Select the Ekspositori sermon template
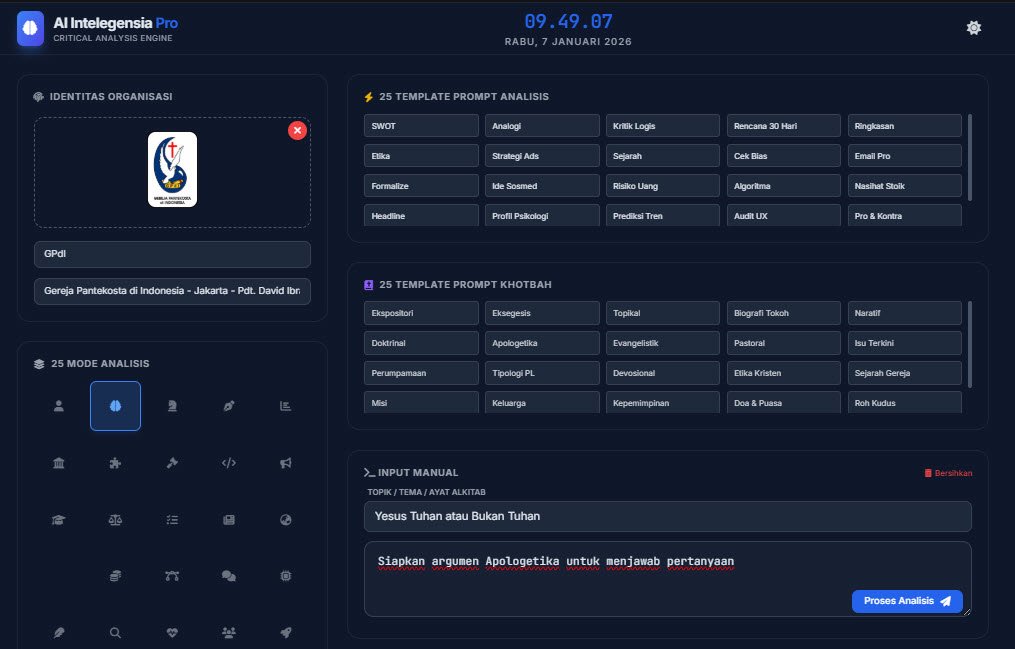This screenshot has width=1015, height=649. pyautogui.click(x=421, y=313)
